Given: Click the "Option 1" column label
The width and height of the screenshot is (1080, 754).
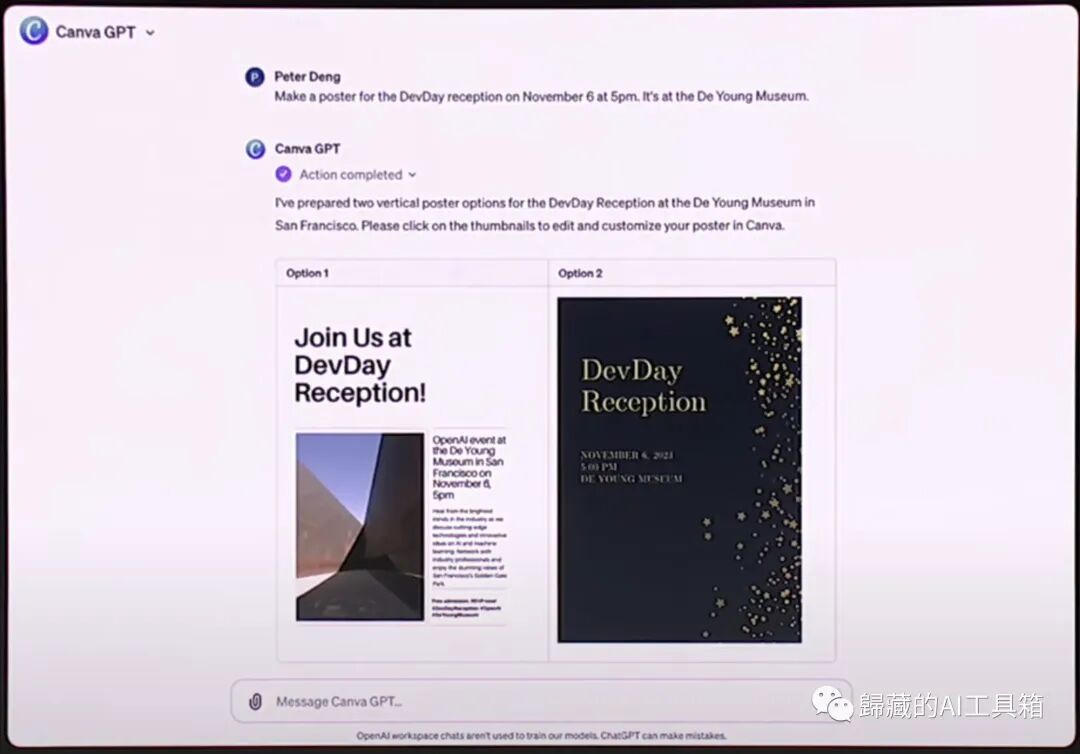Looking at the screenshot, I should tap(307, 273).
